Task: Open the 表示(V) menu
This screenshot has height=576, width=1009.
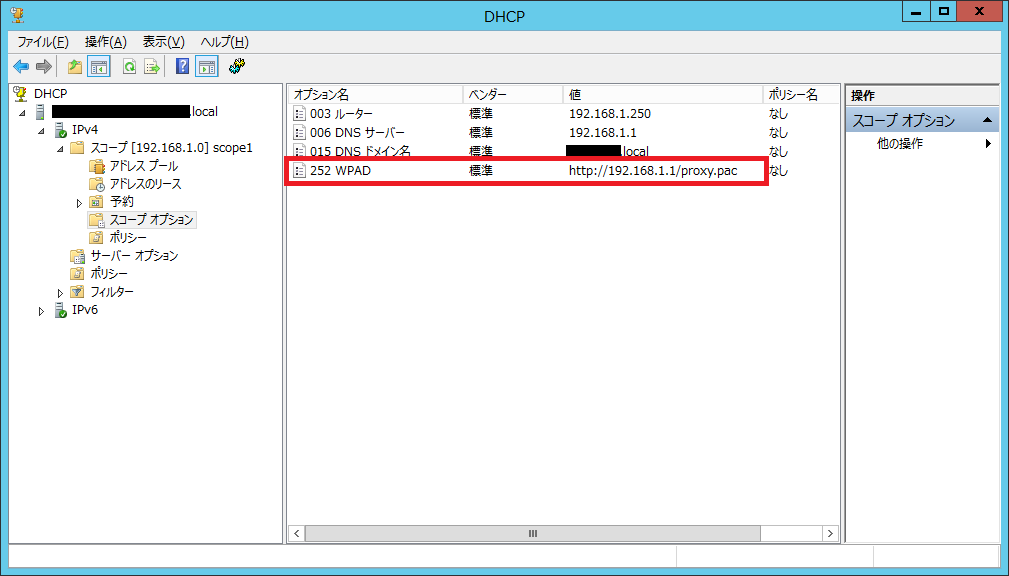Action: pyautogui.click(x=163, y=42)
